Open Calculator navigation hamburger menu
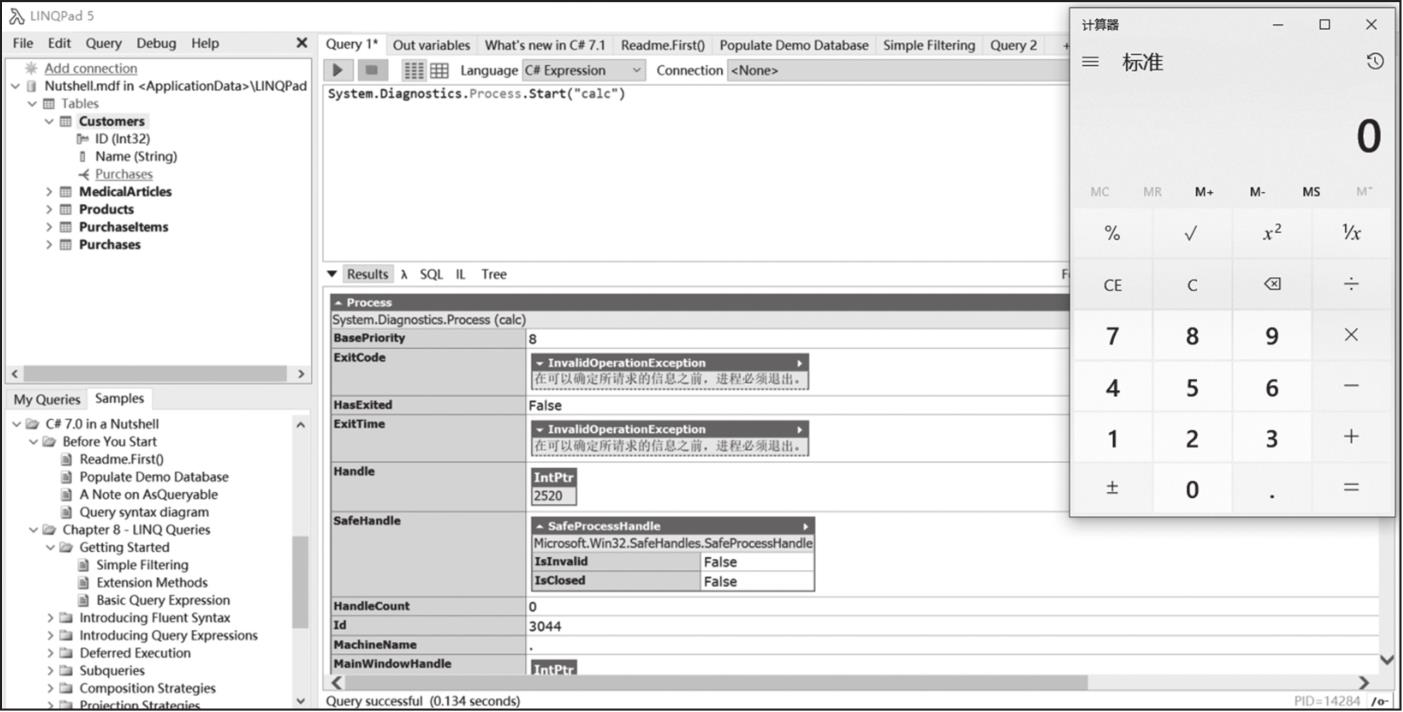Viewport: 1403px width, 712px height. tap(1090, 62)
